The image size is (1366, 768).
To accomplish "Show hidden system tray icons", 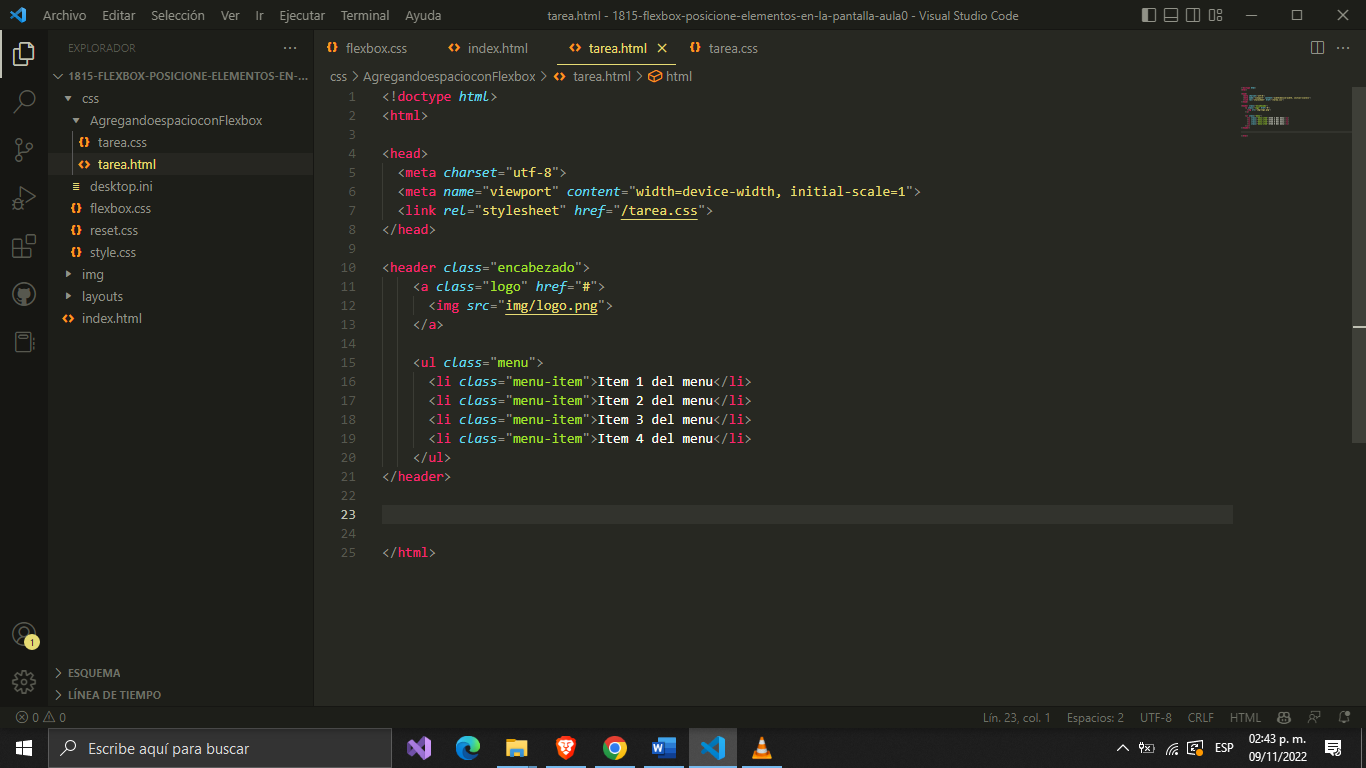I will coord(1123,748).
